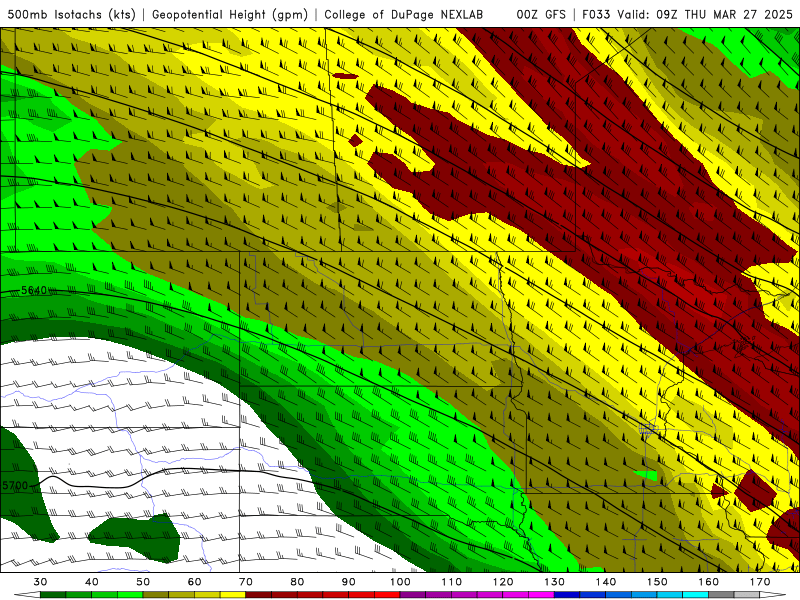The height and width of the screenshot is (600, 800).
Task: Click the '00Z GFS' model run text
Action: [541, 14]
